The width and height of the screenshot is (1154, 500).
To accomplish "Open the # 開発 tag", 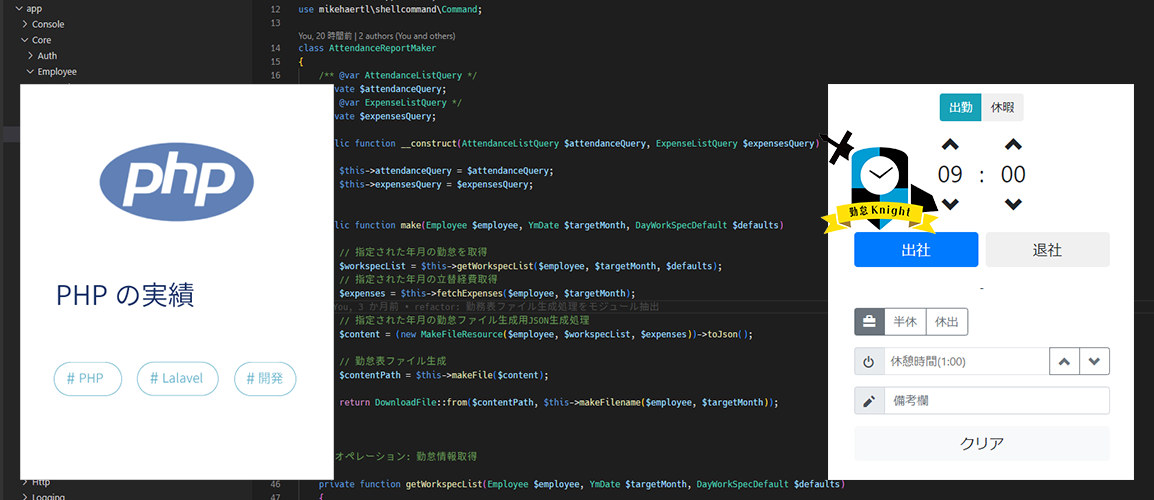I will coord(266,378).
